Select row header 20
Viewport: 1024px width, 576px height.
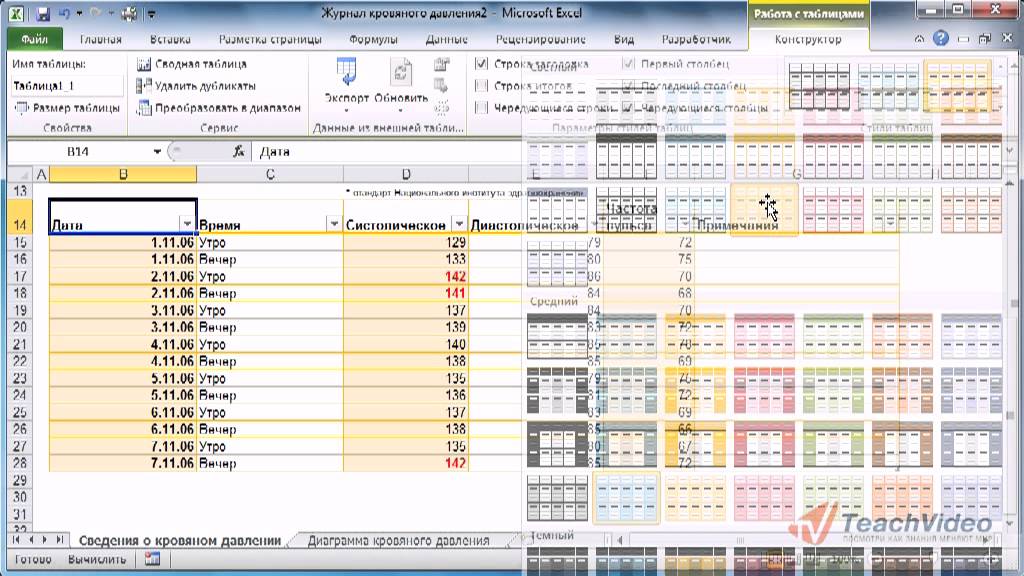[x=20, y=327]
